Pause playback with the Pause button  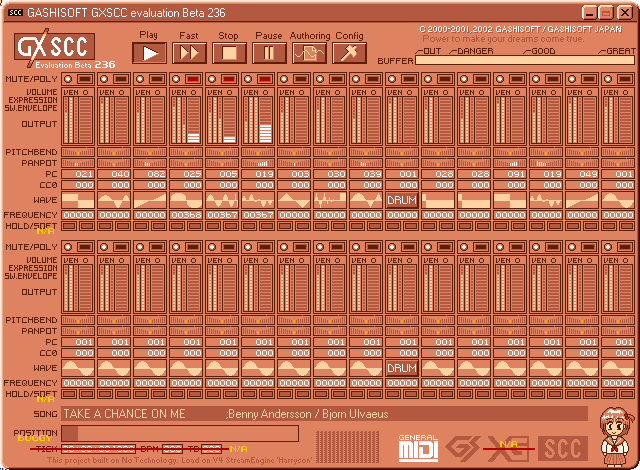point(269,53)
